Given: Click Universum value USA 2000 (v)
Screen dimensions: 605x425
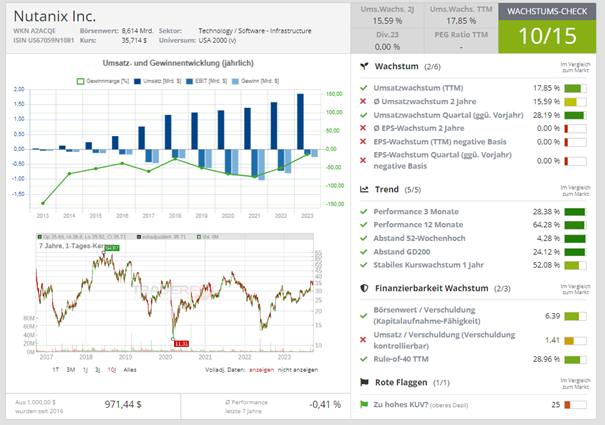Looking at the screenshot, I should point(217,40).
